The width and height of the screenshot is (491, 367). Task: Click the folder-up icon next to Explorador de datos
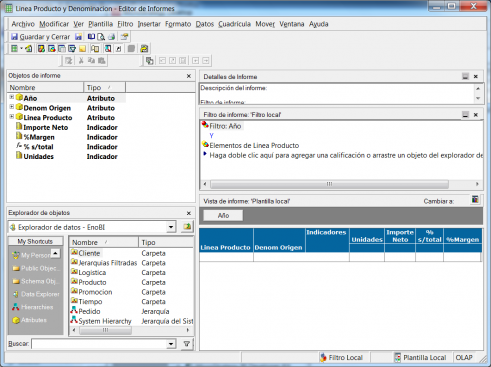click(x=187, y=227)
